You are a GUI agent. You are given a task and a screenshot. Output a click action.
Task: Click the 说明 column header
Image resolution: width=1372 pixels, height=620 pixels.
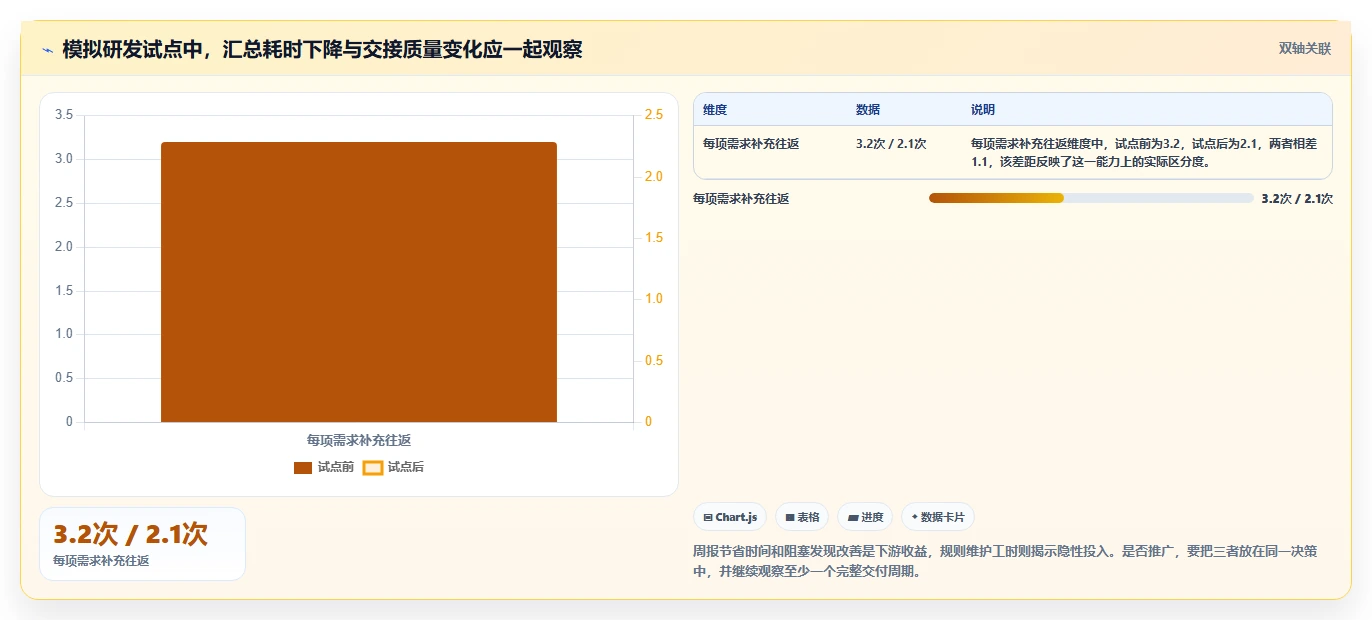pyautogui.click(x=983, y=110)
